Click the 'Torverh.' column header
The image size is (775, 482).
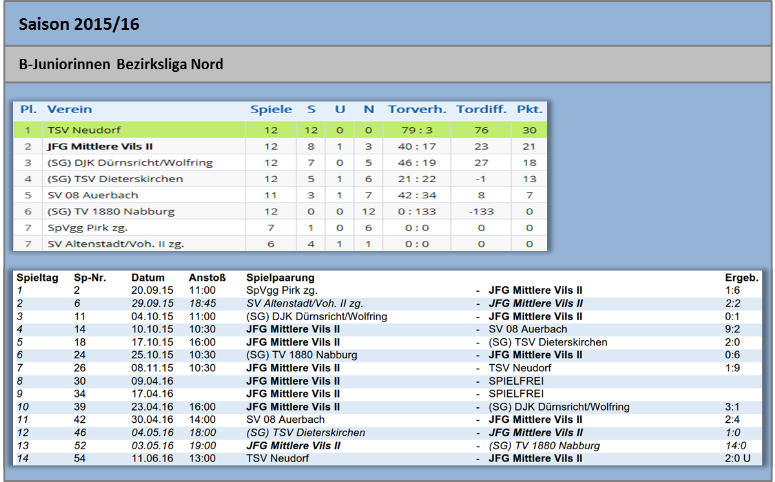pos(417,109)
